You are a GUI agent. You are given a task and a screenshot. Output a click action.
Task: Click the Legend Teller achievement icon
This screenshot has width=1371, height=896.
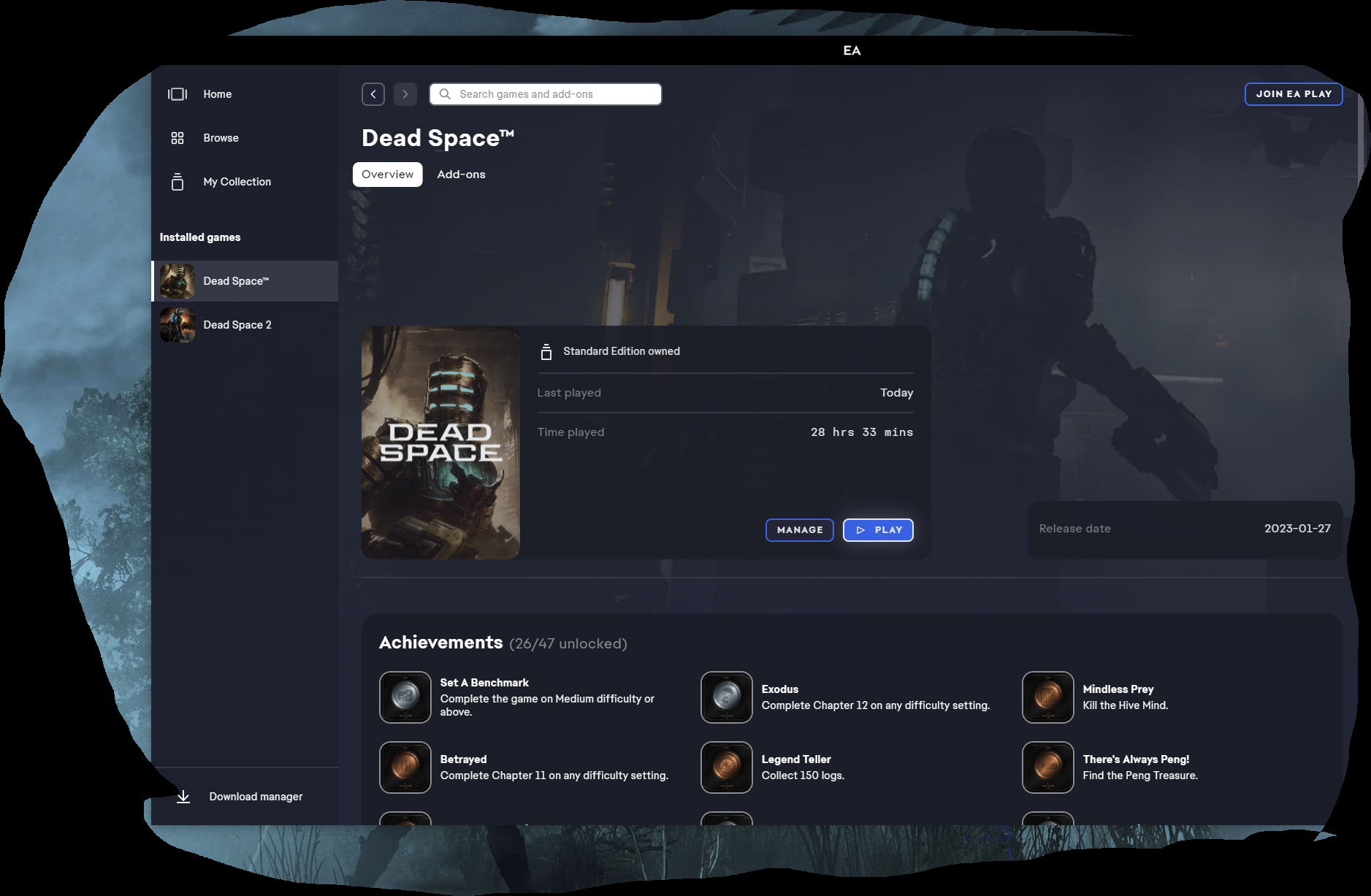[727, 767]
